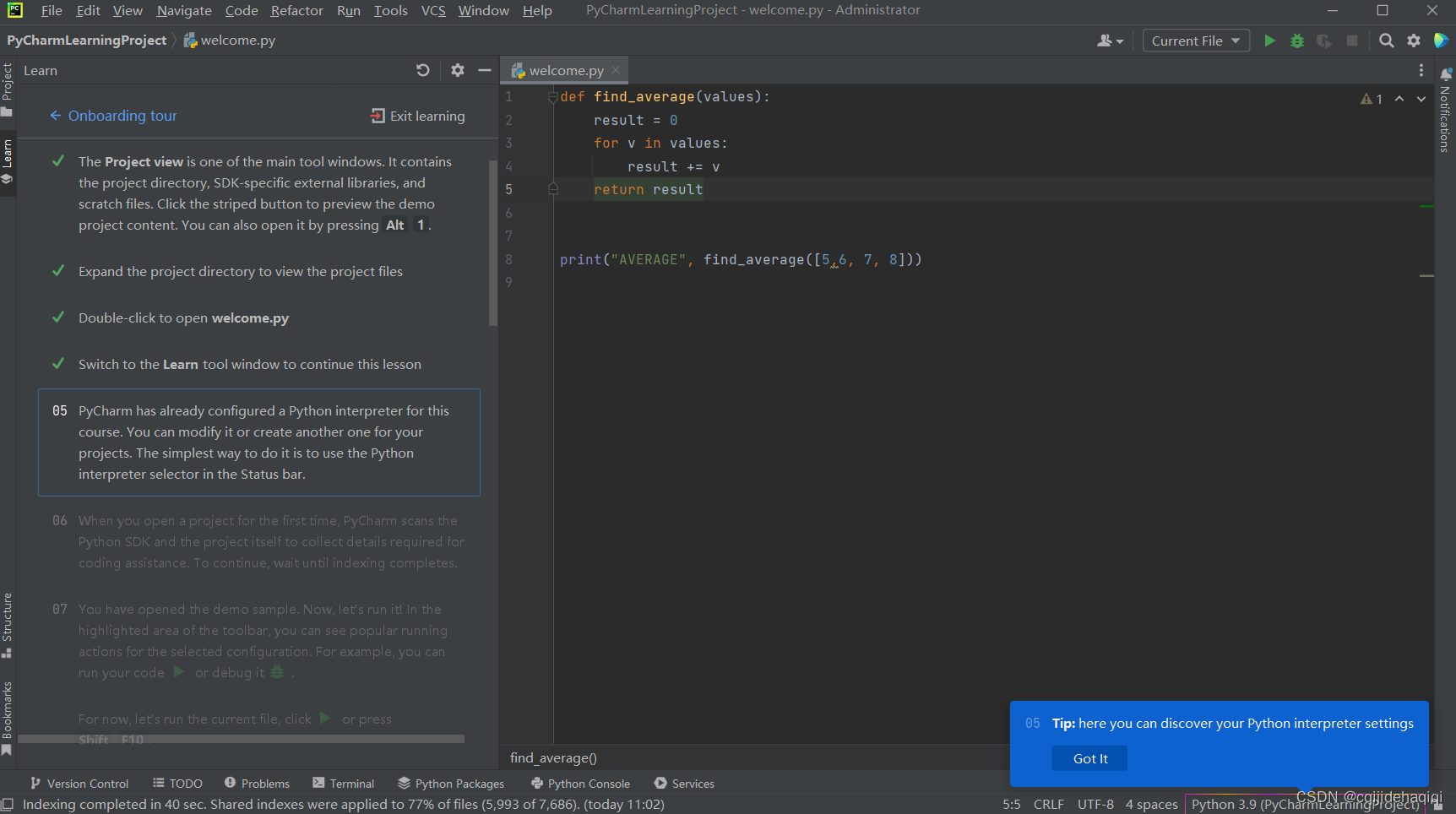Click indexing completed status message
This screenshot has height=814, width=1456.
click(343, 805)
